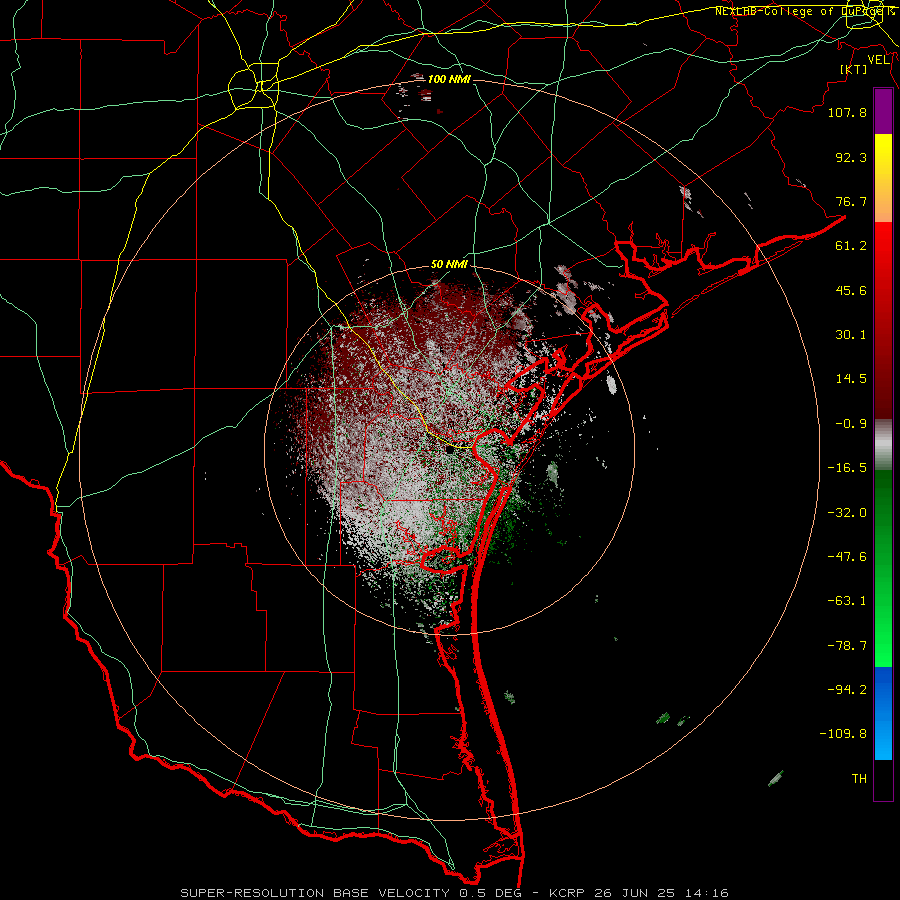Click the 'KCRP' station identifier in caption
900x900 pixels.
[x=568, y=893]
